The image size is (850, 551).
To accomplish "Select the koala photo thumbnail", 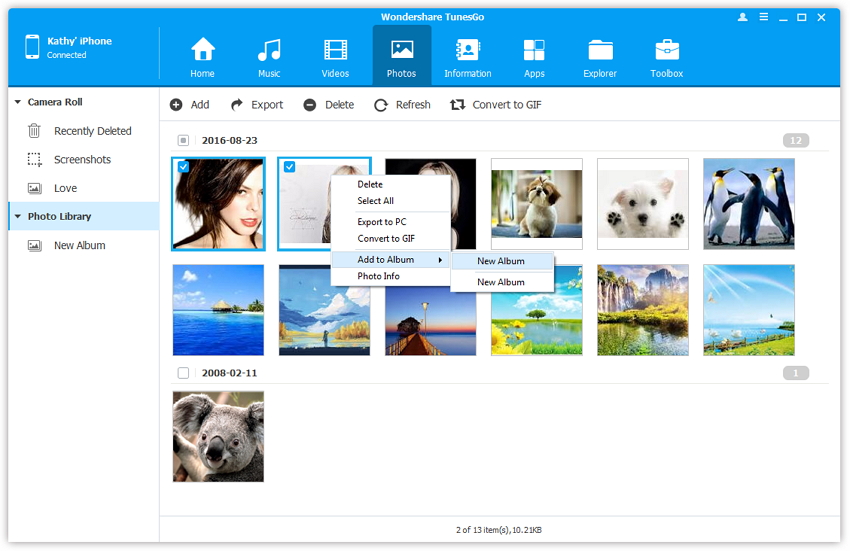I will 218,437.
